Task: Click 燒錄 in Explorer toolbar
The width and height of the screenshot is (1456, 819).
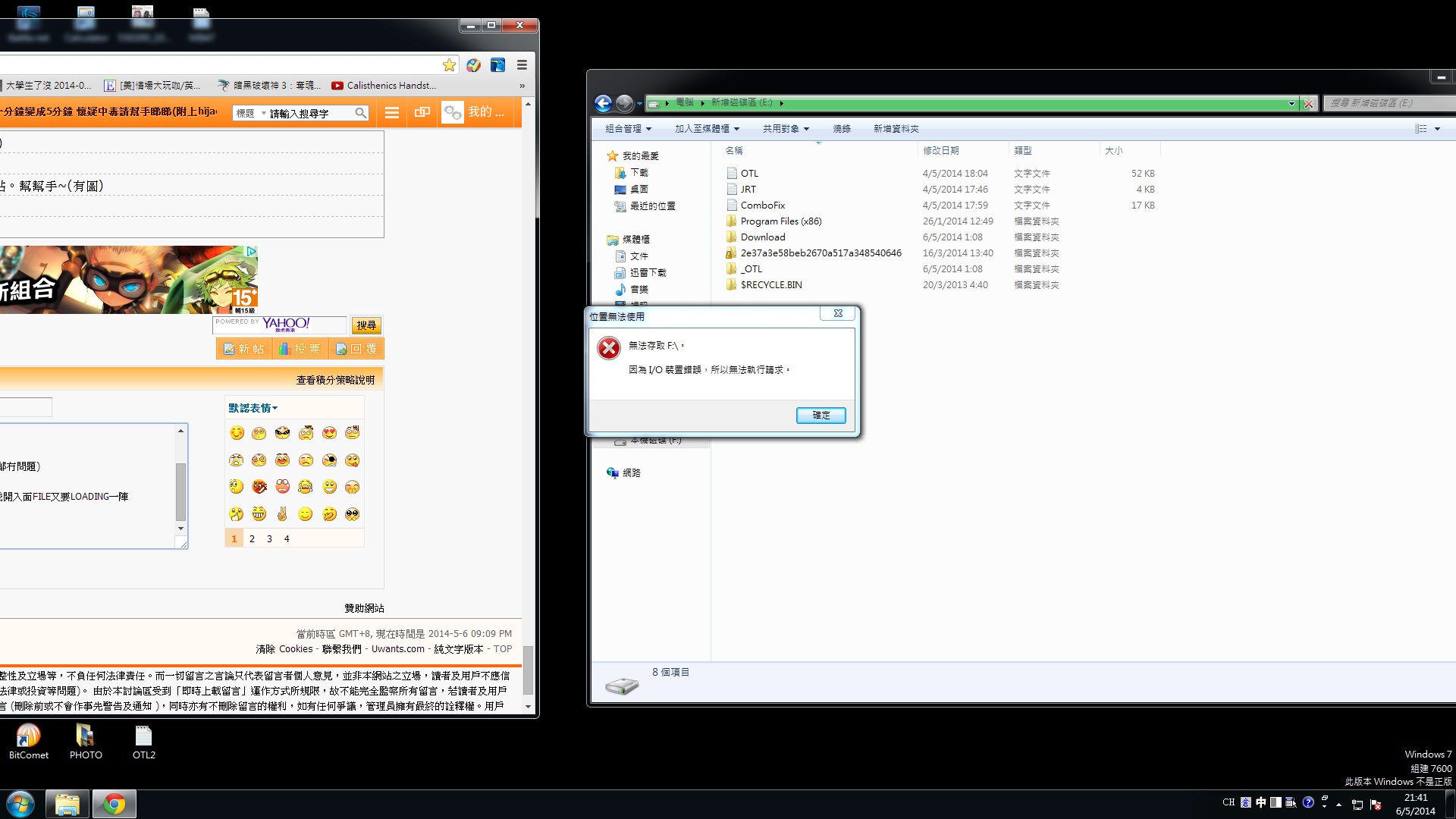Action: [842, 129]
